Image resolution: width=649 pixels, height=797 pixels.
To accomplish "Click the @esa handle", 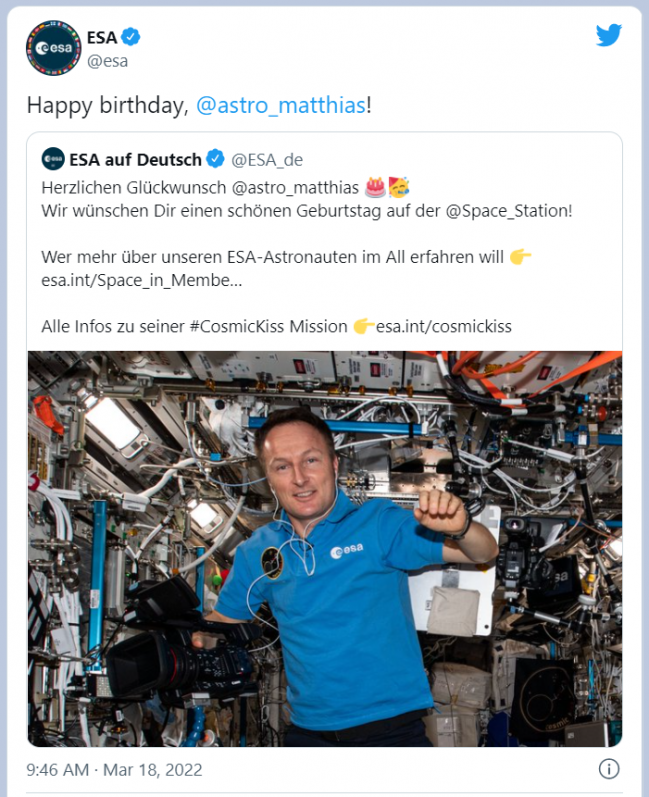I will 107,61.
